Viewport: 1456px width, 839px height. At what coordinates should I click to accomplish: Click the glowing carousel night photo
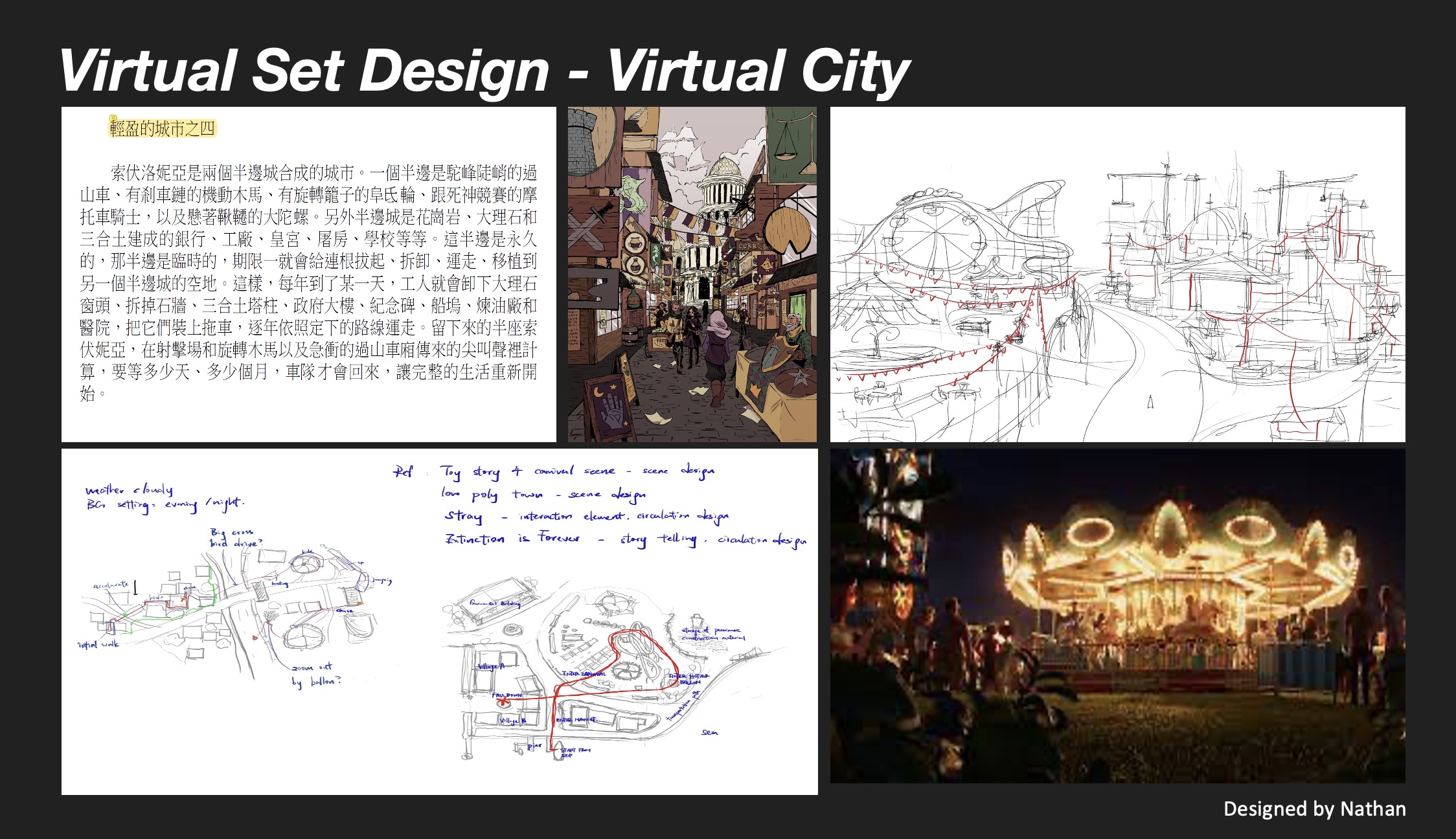click(1117, 616)
